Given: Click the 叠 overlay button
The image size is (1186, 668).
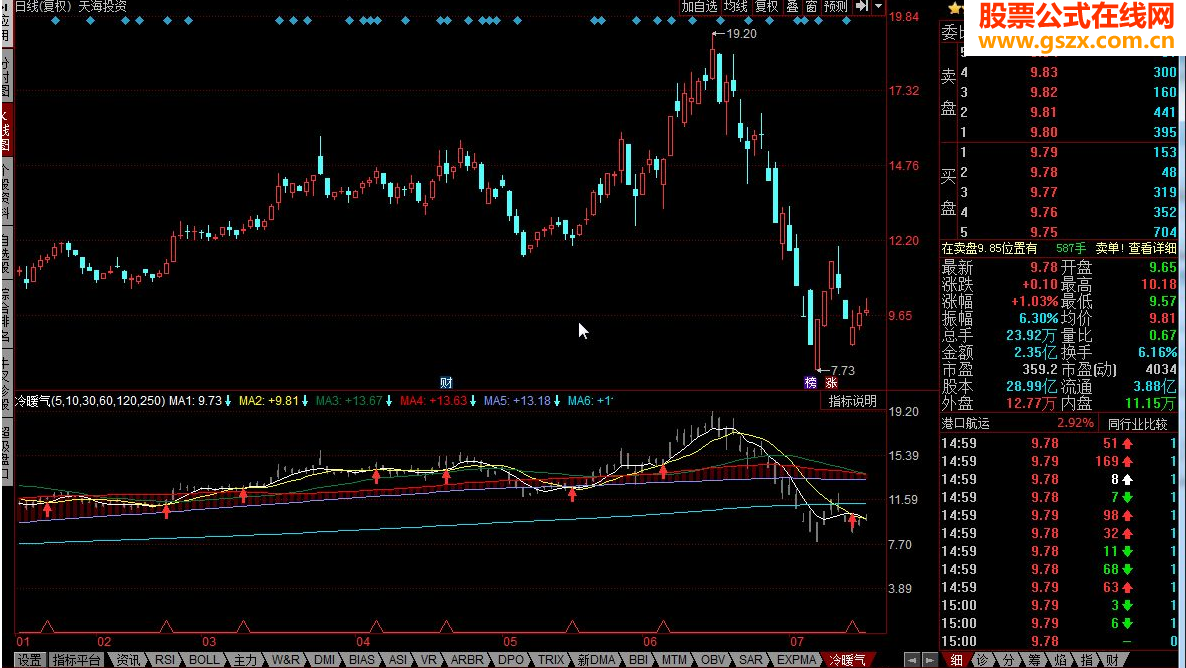Looking at the screenshot, I should click(792, 7).
